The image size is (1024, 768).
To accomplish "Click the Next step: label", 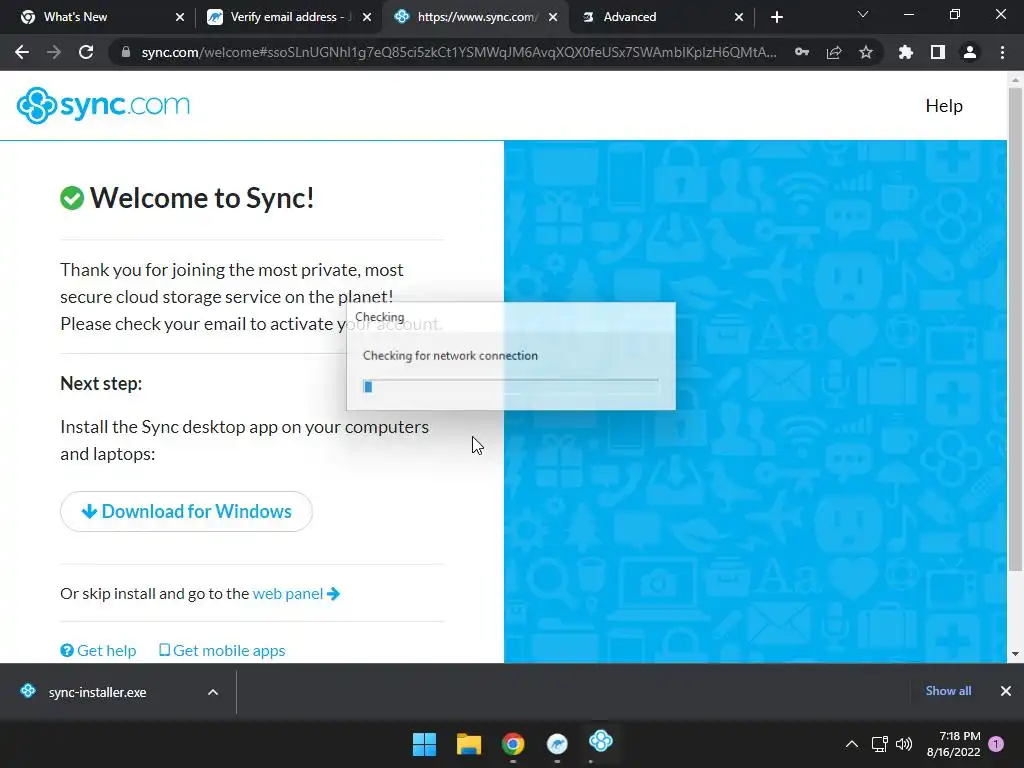I will [x=101, y=383].
